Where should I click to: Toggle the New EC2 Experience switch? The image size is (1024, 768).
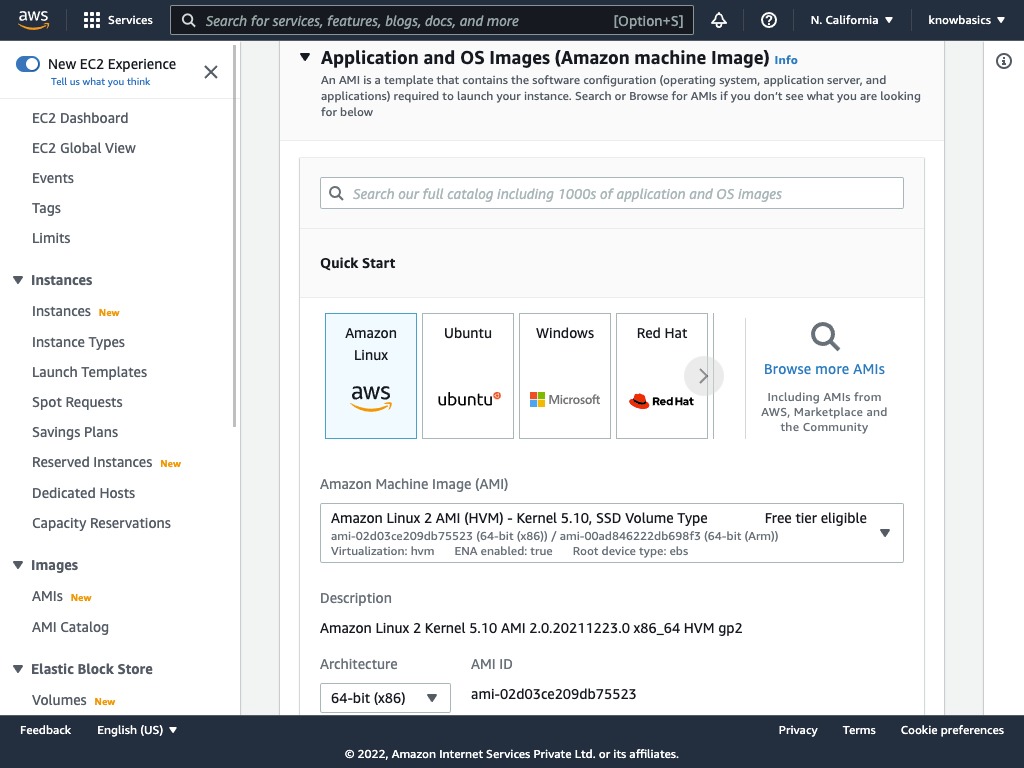[28, 64]
